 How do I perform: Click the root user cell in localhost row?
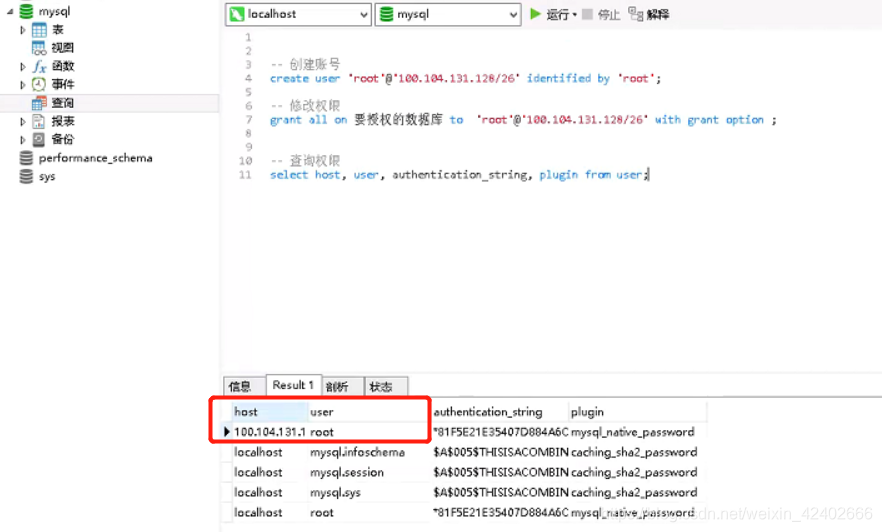[x=370, y=512]
